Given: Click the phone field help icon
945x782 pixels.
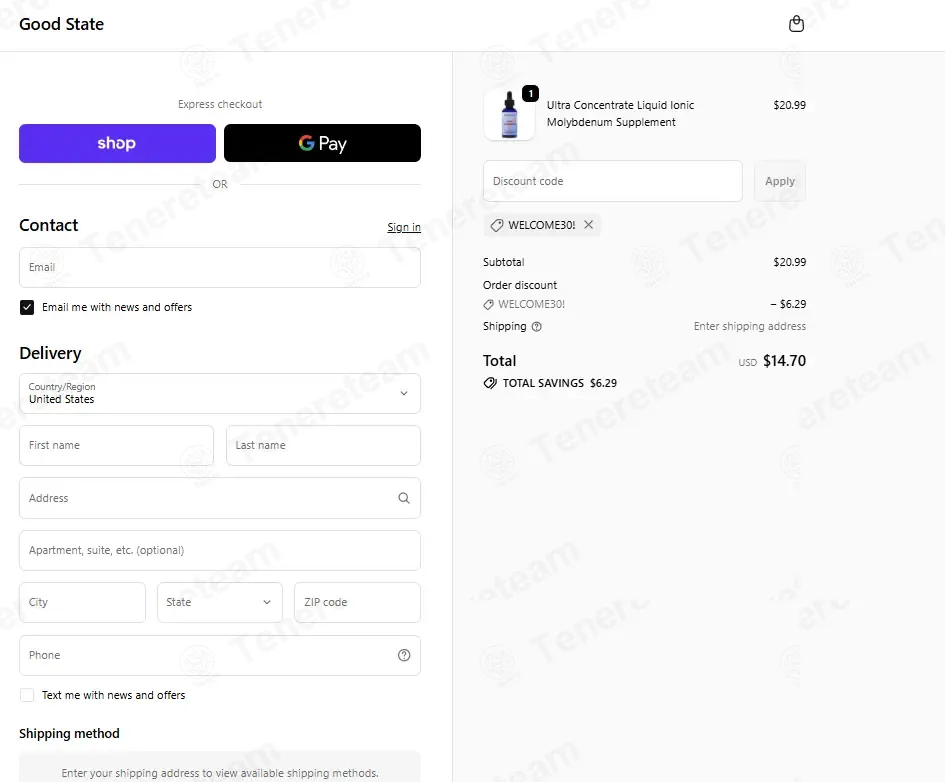Looking at the screenshot, I should [x=404, y=655].
